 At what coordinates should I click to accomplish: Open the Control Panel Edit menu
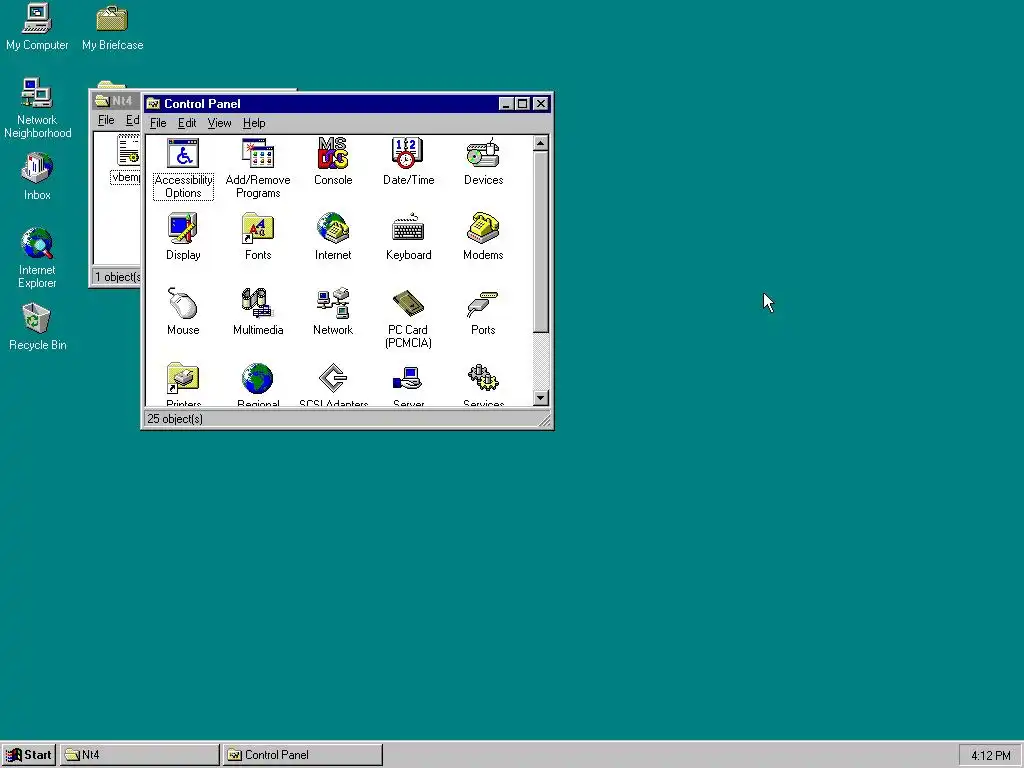point(187,123)
